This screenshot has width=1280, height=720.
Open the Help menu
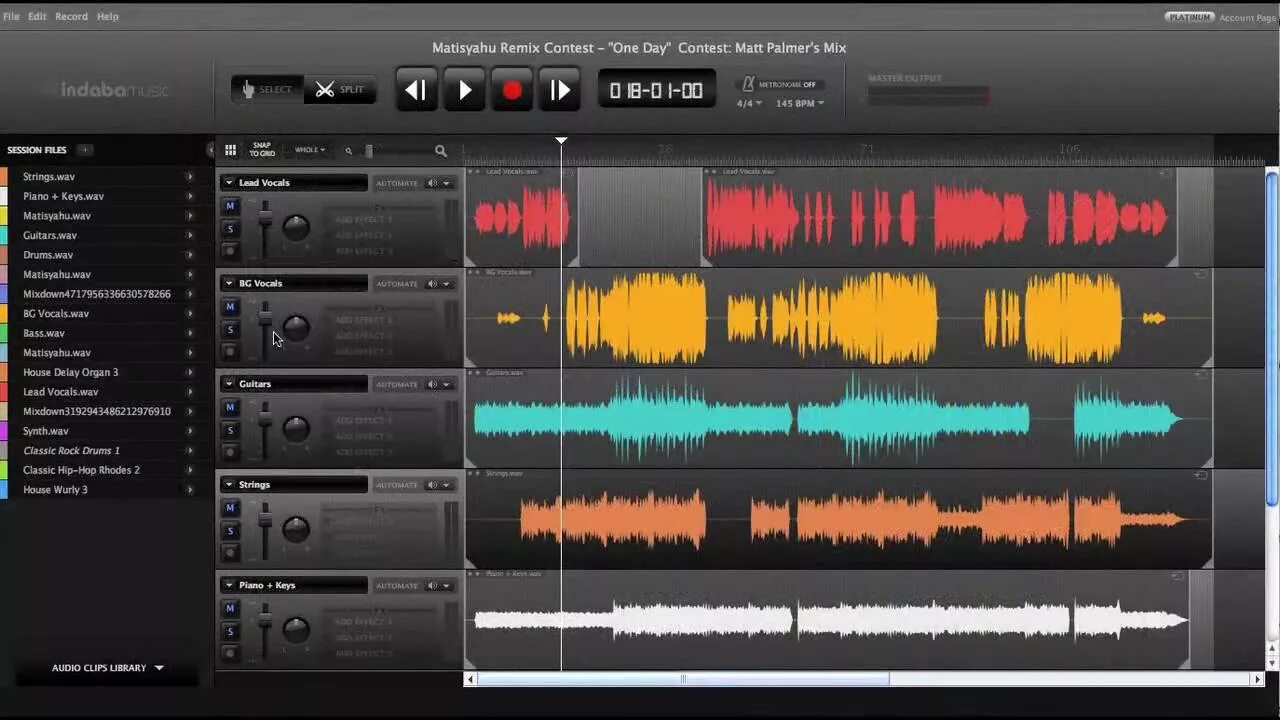tap(107, 16)
